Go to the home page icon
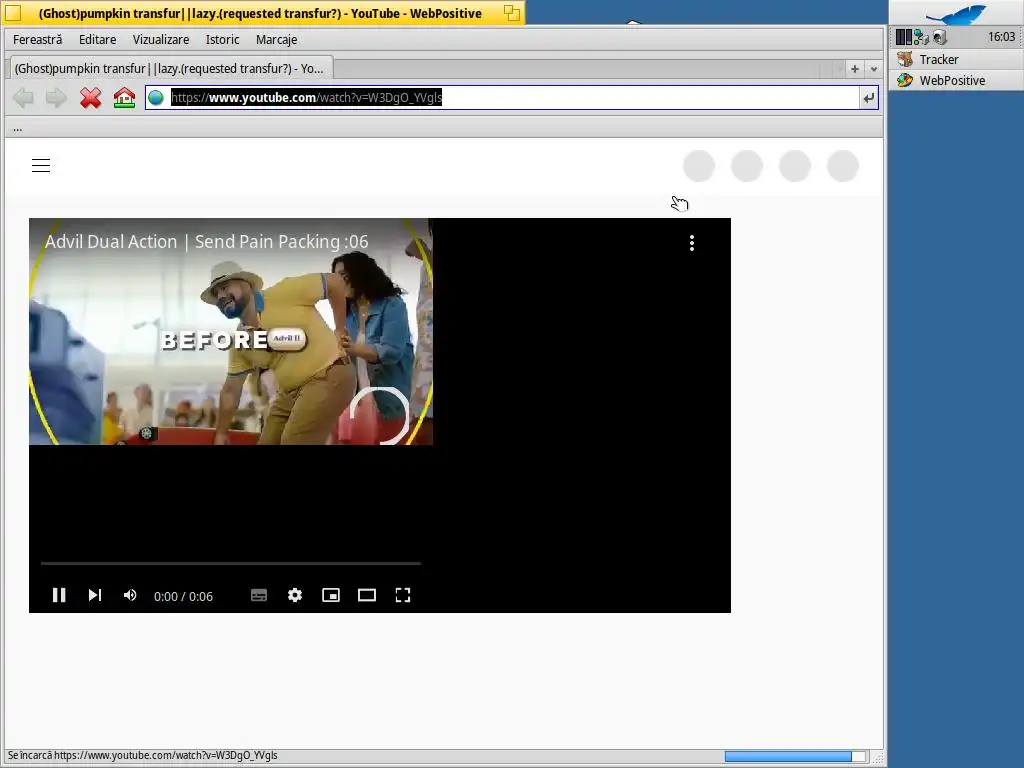 [124, 98]
